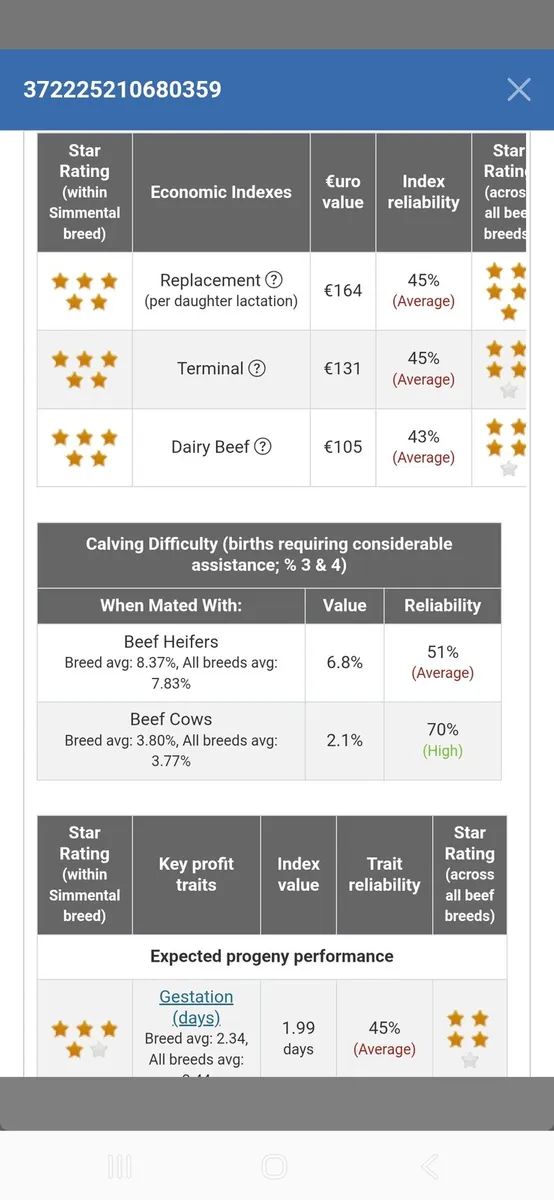Click the Calving Difficulty table header
This screenshot has height=1200, width=554.
pos(269,555)
